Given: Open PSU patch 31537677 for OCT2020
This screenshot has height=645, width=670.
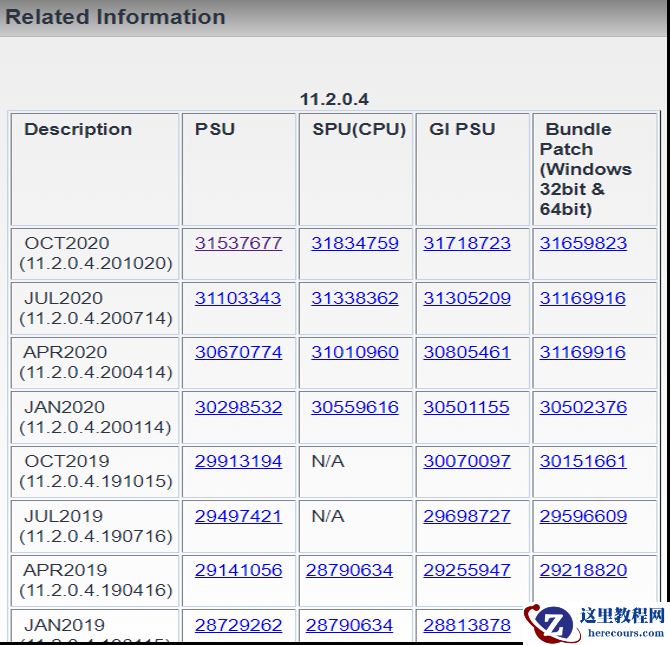Looking at the screenshot, I should pos(238,243).
